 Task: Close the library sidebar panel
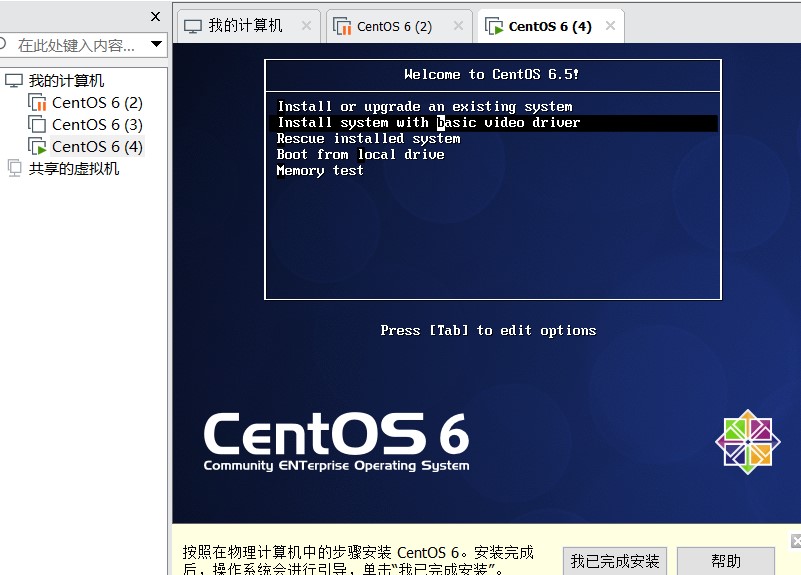click(x=156, y=16)
